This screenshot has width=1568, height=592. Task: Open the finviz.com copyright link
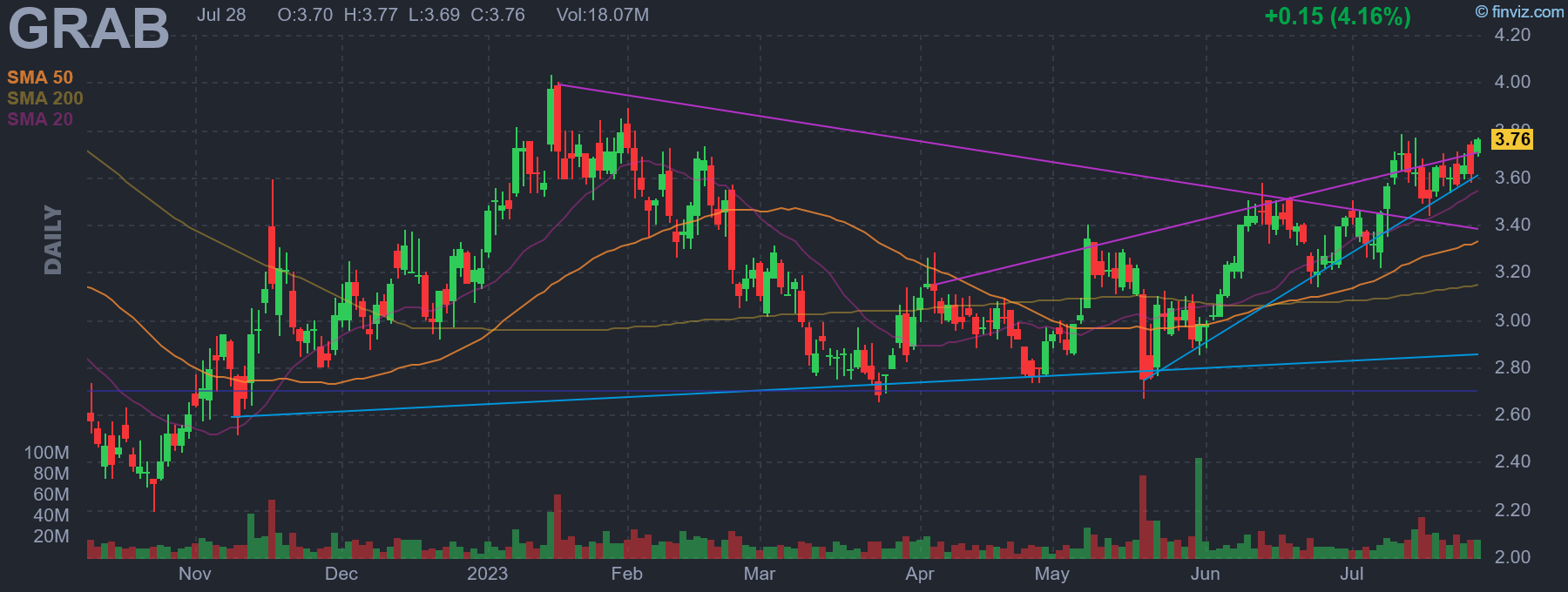point(1519,11)
